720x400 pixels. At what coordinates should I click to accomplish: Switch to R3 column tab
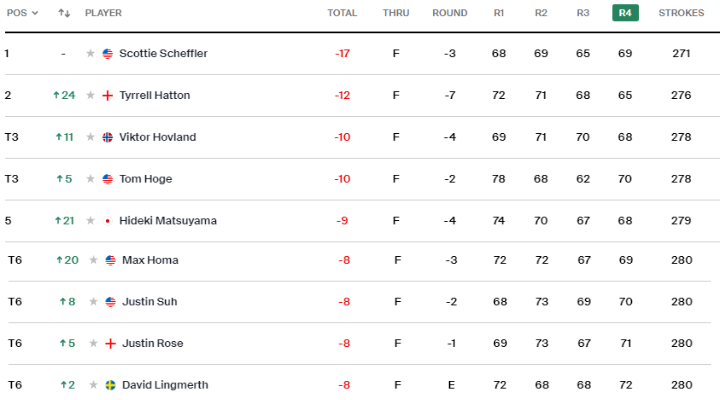(583, 13)
